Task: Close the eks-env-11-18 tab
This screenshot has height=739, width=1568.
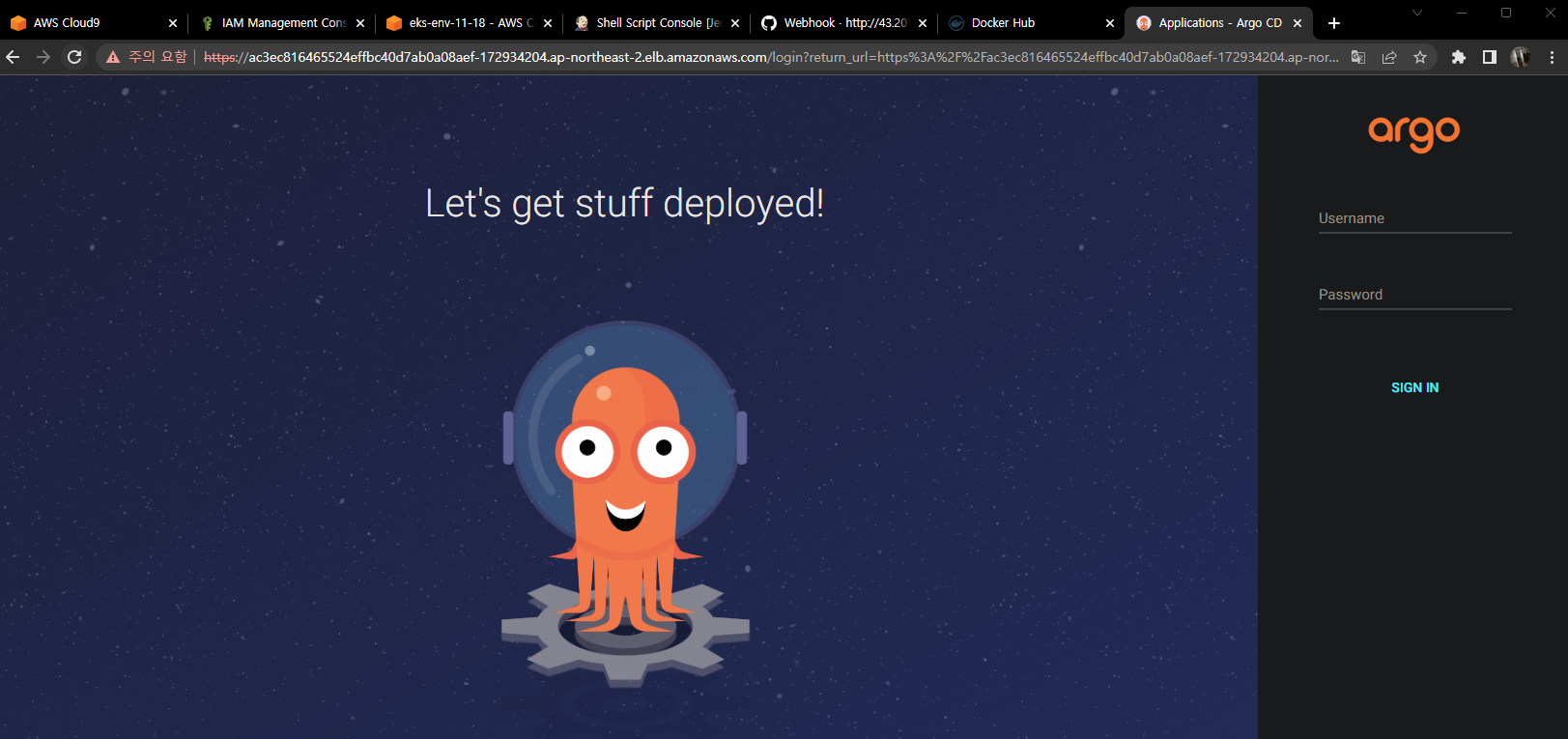Action: tap(548, 23)
